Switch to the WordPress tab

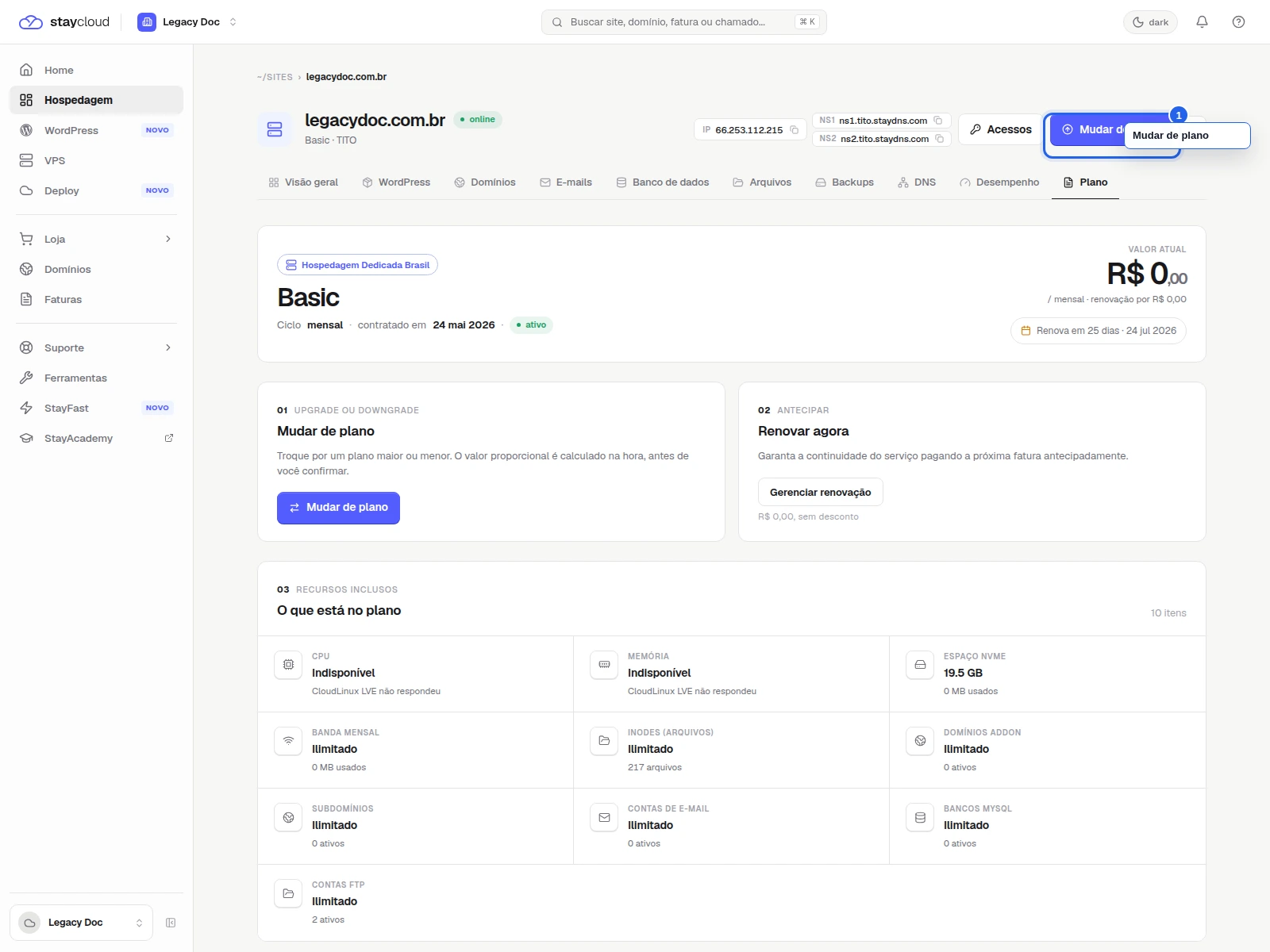[396, 182]
